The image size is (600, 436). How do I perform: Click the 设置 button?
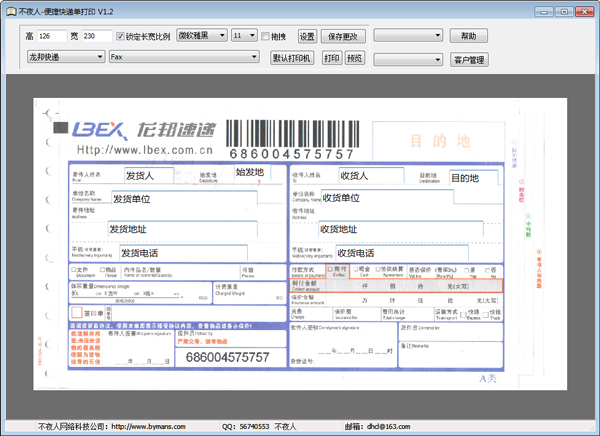307,36
